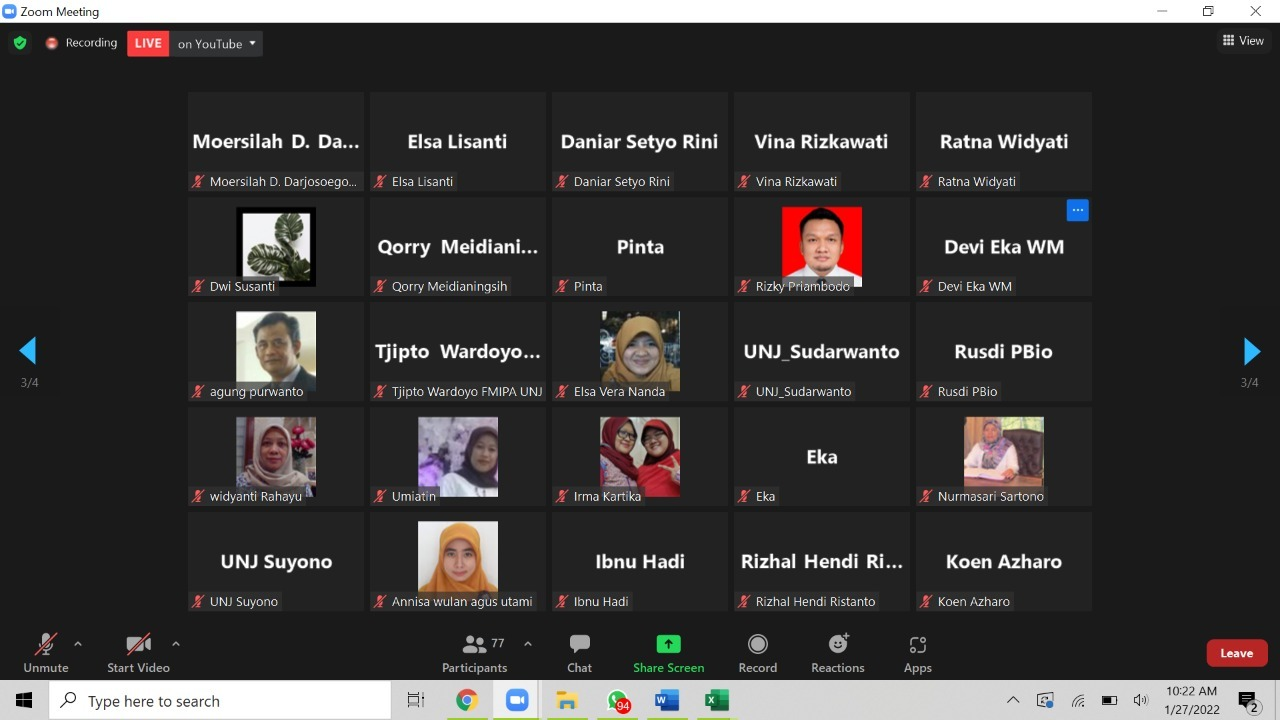
Task: Click the Vina Rizkawati tile name
Action: point(822,141)
